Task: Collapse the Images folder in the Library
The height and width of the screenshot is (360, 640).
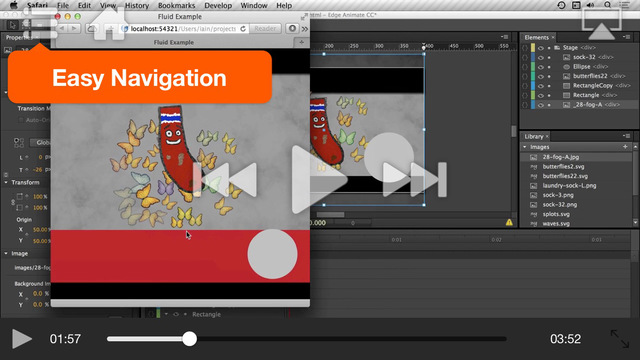Action: click(x=524, y=147)
